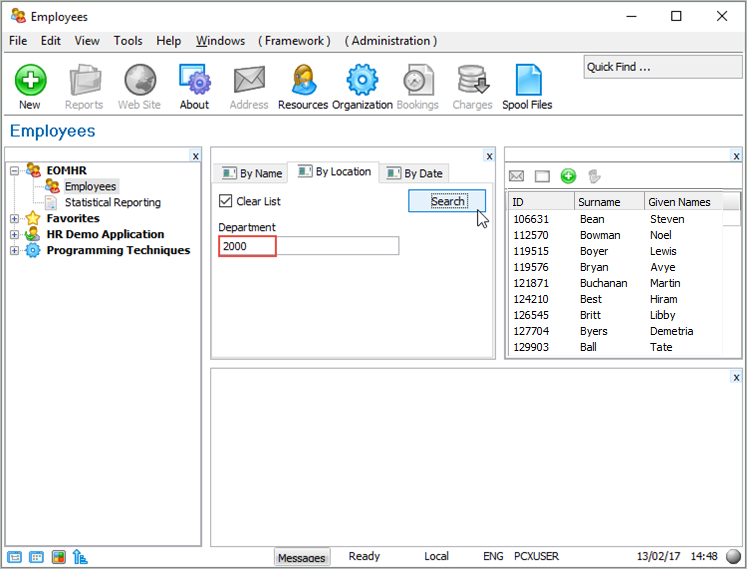This screenshot has width=747, height=569.
Task: Select the Programming Techniques item
Action: click(x=118, y=250)
